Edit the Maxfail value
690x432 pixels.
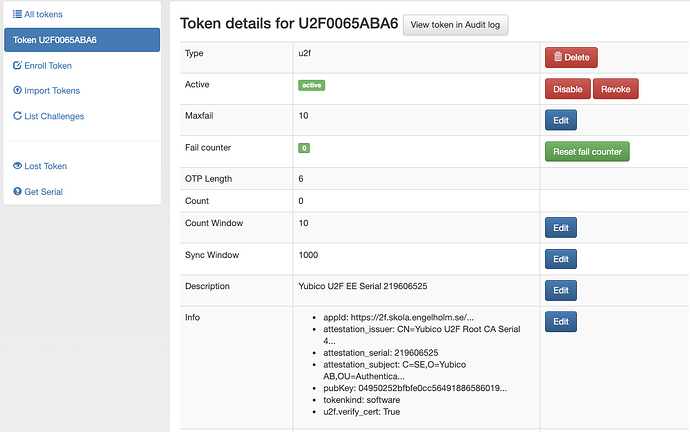tap(561, 120)
